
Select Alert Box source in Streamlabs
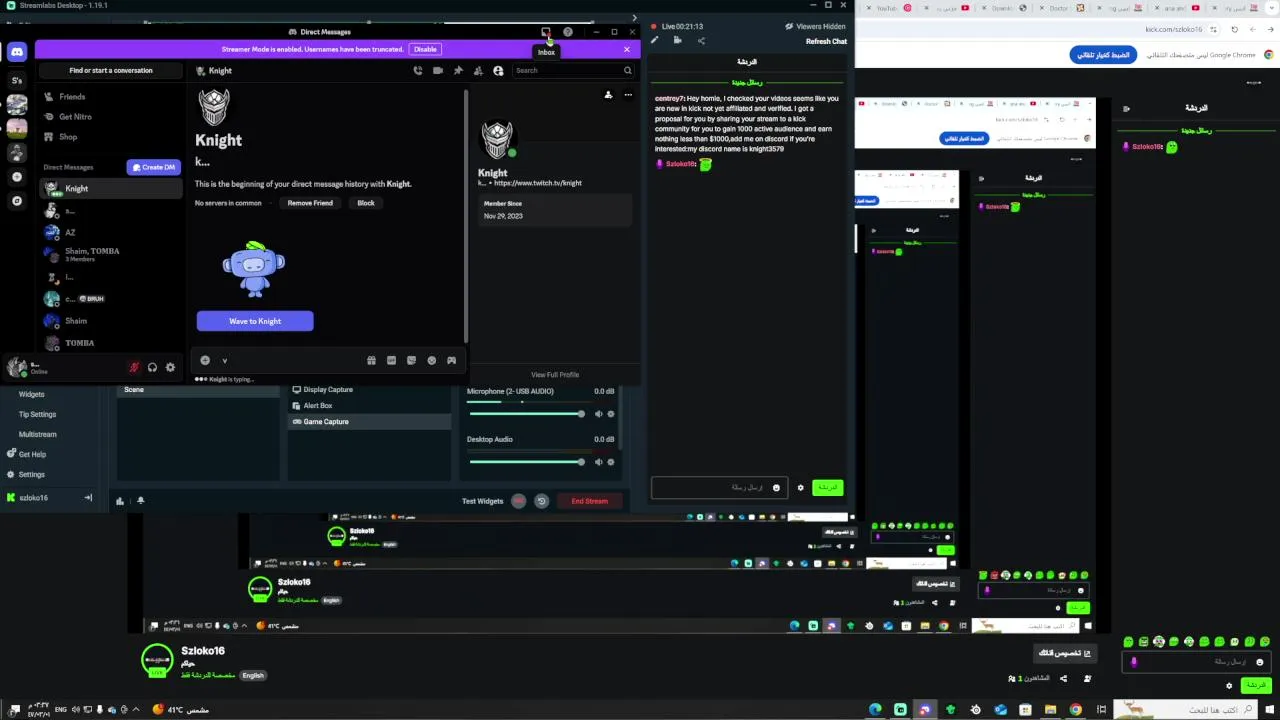coord(370,406)
